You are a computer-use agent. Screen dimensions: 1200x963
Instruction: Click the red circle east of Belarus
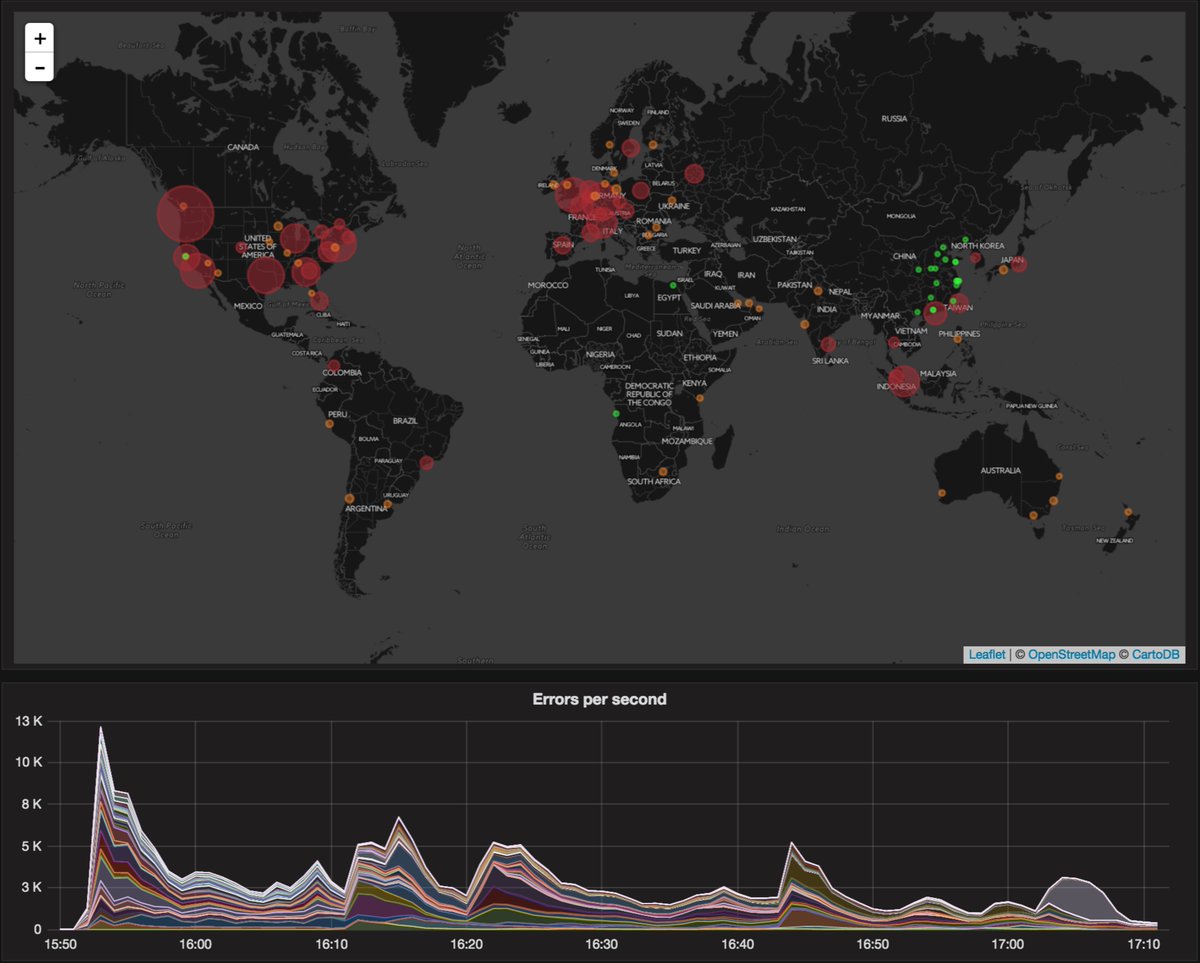click(x=695, y=174)
